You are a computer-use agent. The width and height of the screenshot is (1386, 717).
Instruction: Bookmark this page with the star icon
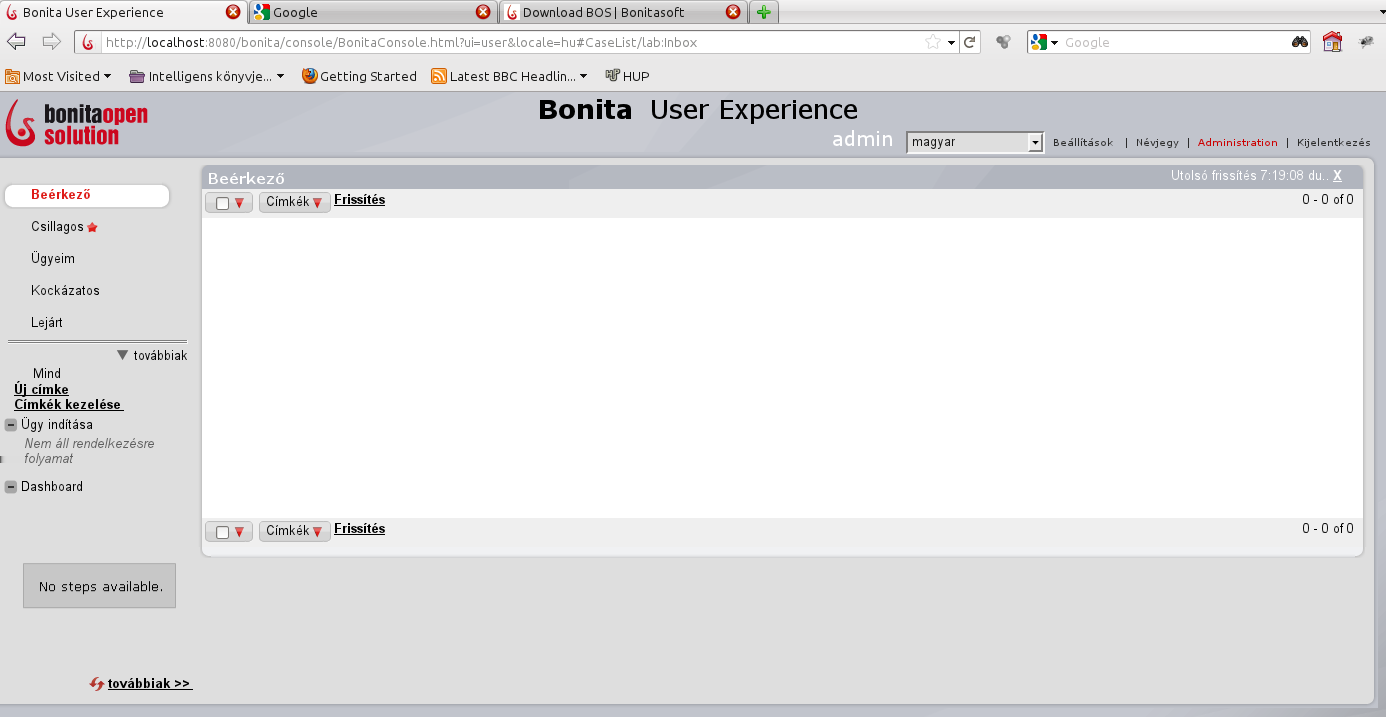coord(933,42)
